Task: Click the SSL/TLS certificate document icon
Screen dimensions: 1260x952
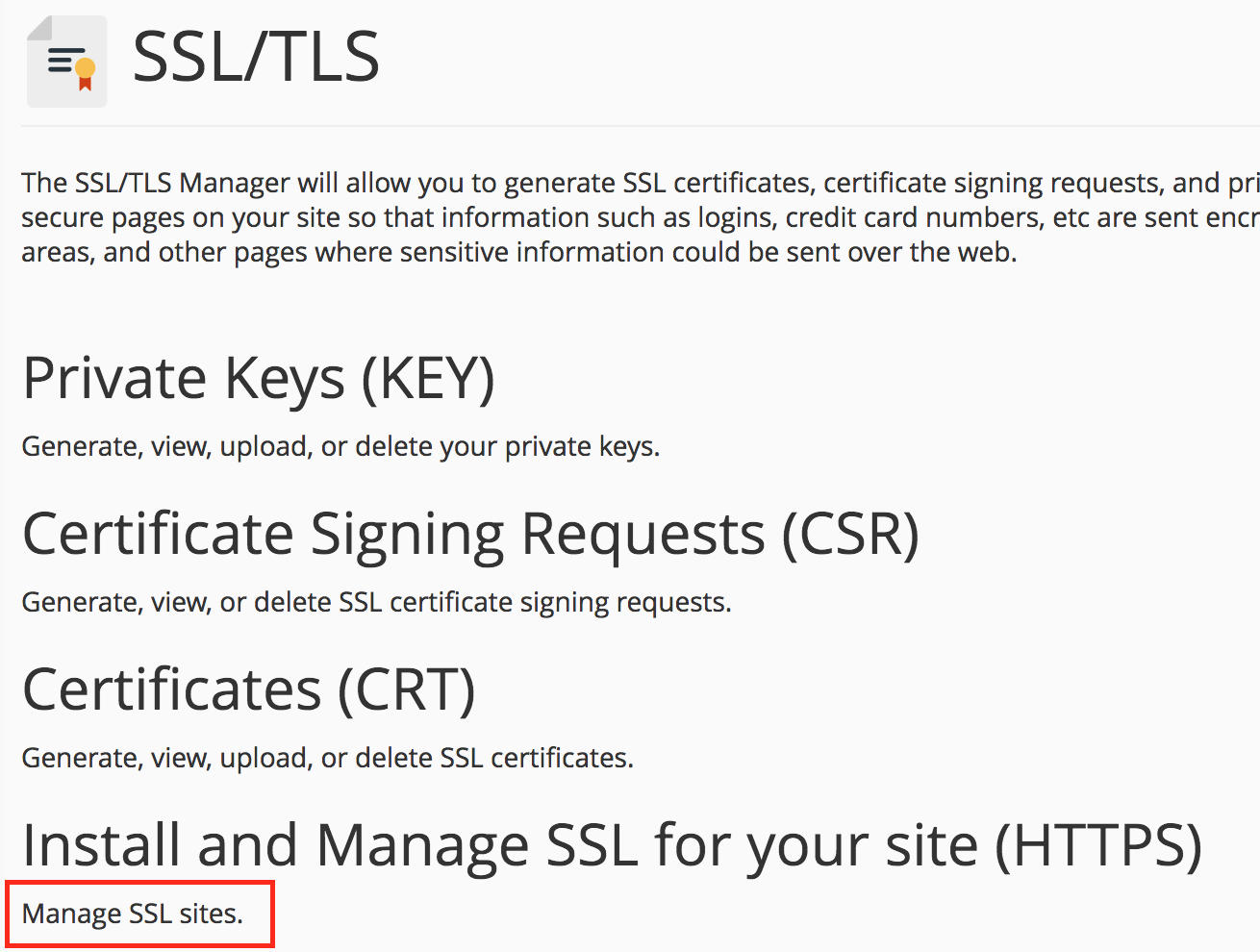Action: pyautogui.click(x=66, y=61)
